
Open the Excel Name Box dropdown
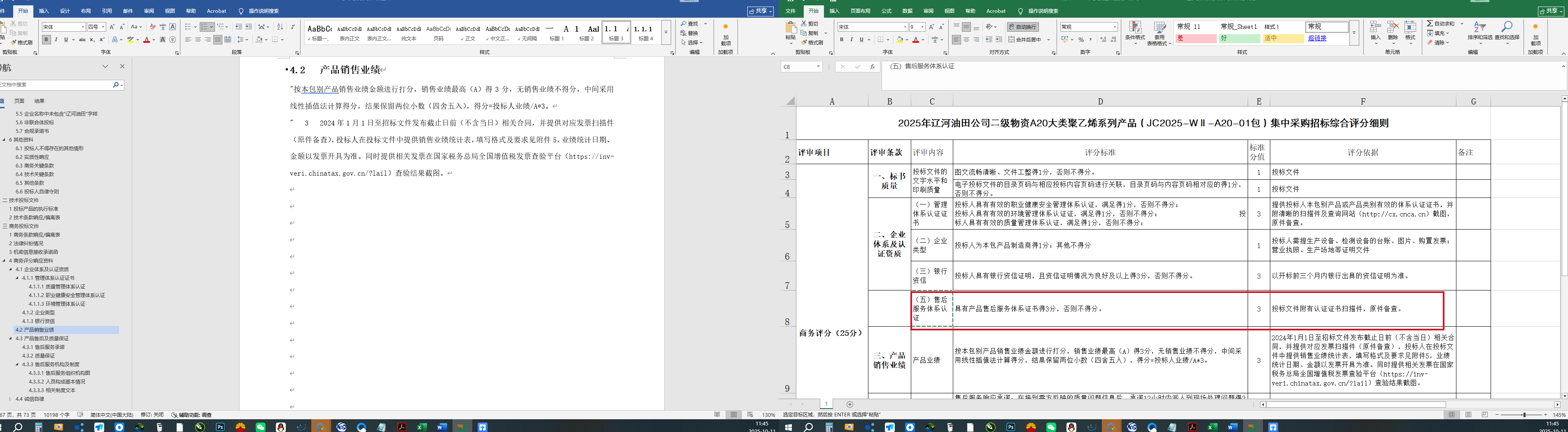[x=818, y=67]
